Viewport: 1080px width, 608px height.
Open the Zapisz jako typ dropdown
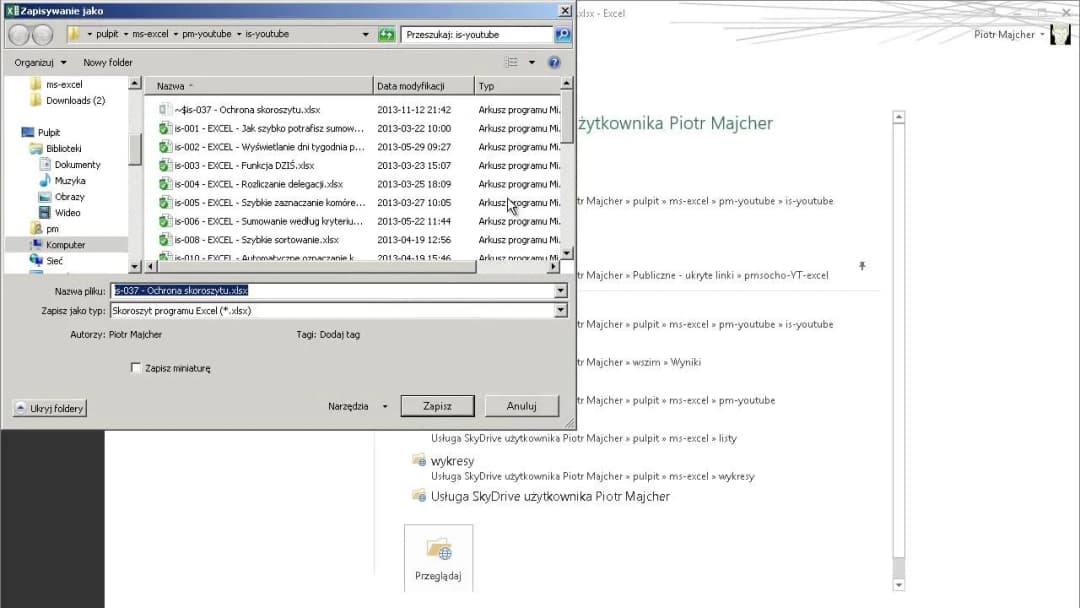[560, 310]
